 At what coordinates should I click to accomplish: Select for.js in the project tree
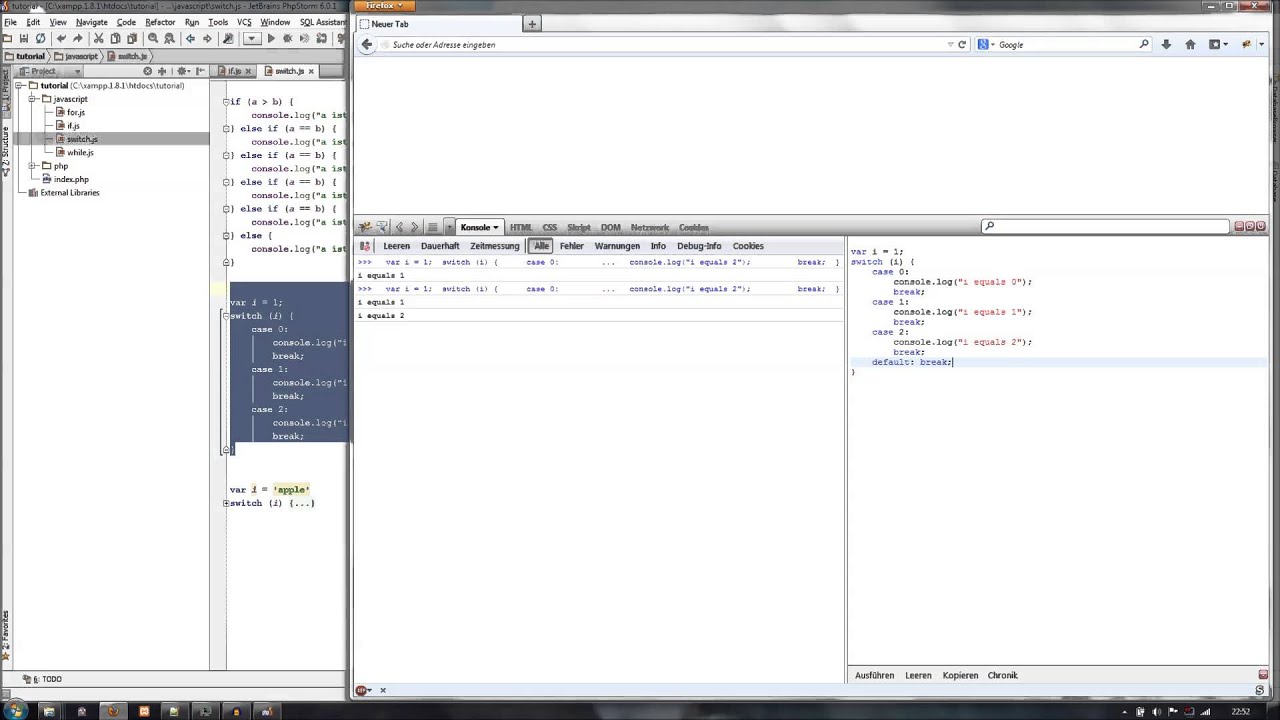(70, 112)
